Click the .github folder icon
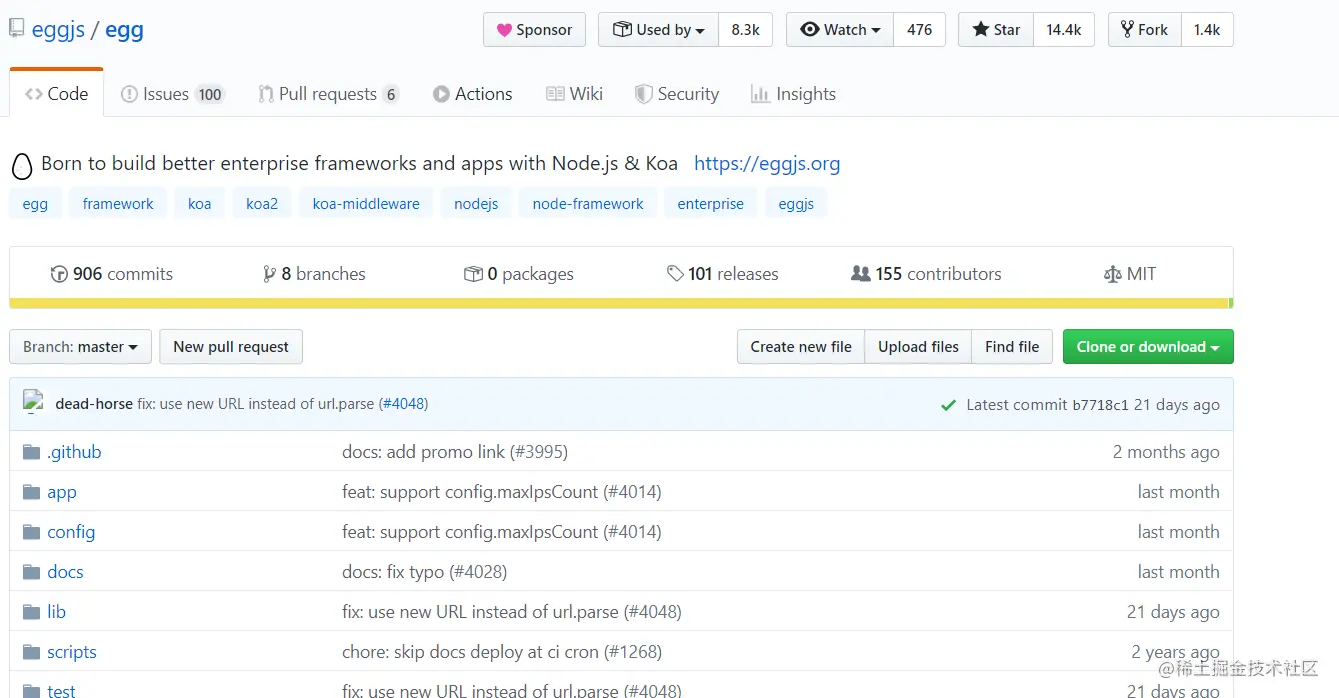Viewport: 1339px width, 698px height. (31, 452)
